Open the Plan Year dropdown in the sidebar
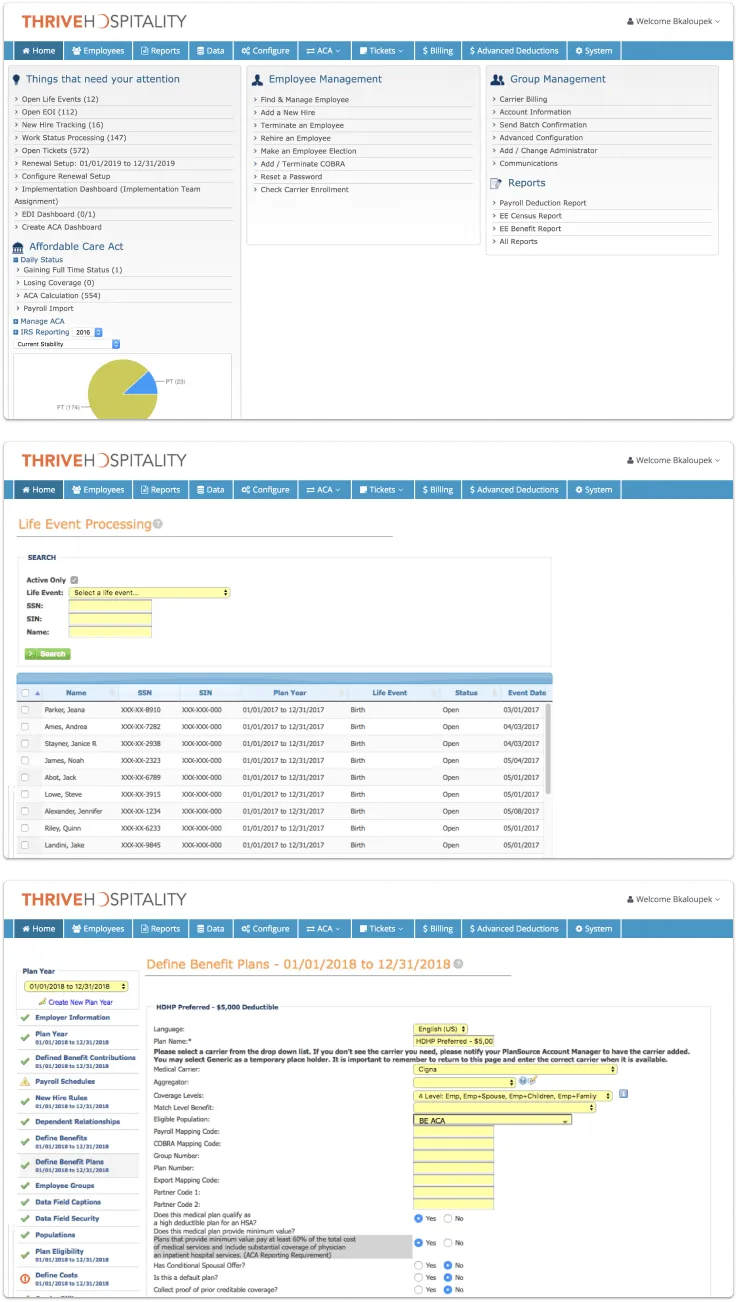The width and height of the screenshot is (737, 1302). pyautogui.click(x=76, y=986)
